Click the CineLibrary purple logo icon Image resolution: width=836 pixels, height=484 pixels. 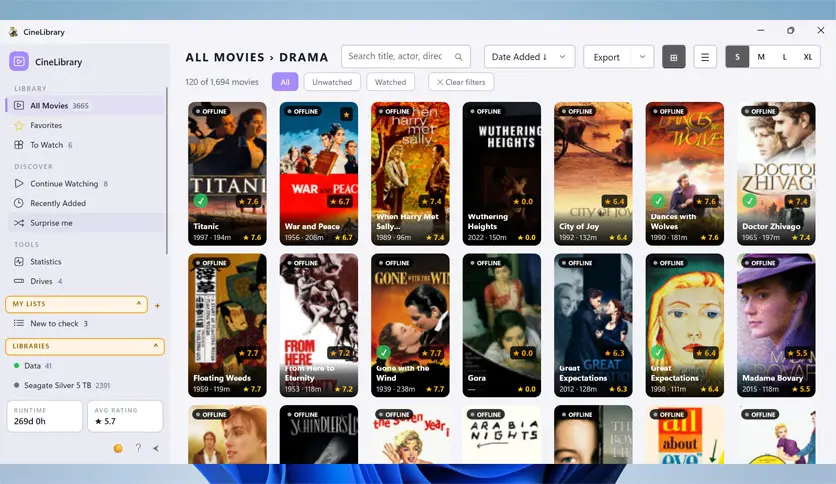[x=19, y=61]
